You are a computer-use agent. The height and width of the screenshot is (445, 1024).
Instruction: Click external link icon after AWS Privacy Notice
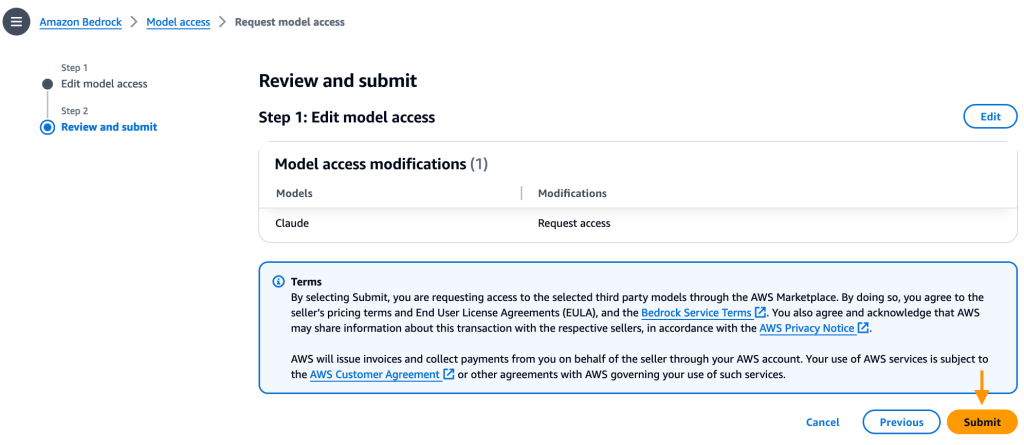[863, 328]
